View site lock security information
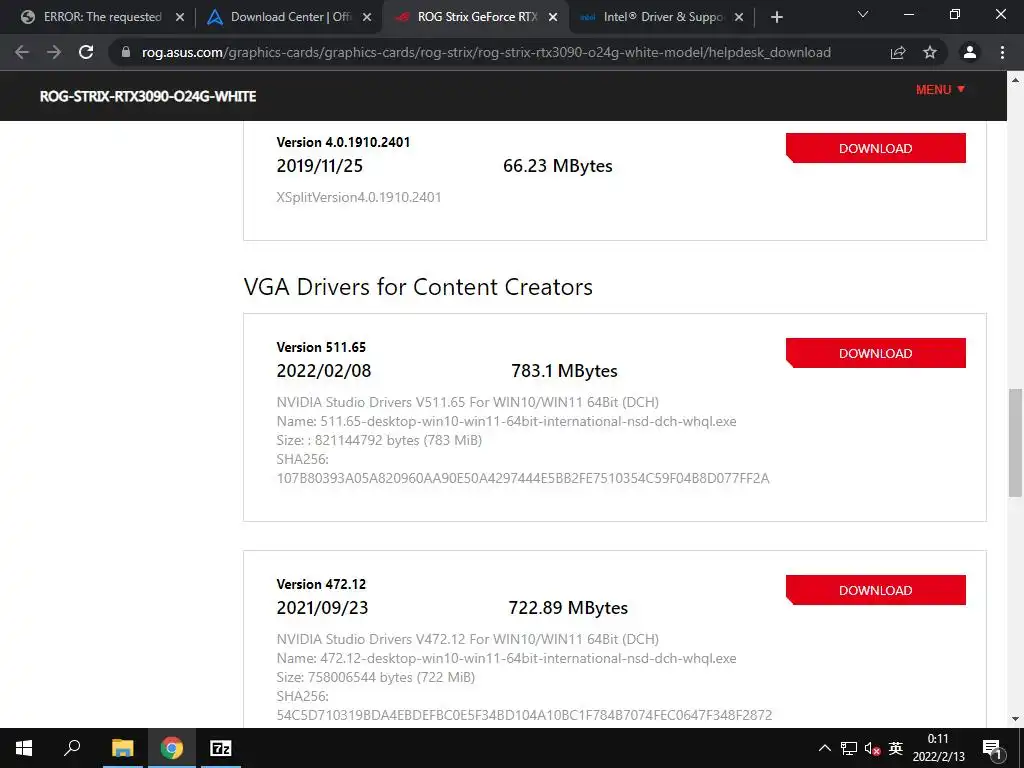Viewport: 1024px width, 768px height. click(x=126, y=52)
